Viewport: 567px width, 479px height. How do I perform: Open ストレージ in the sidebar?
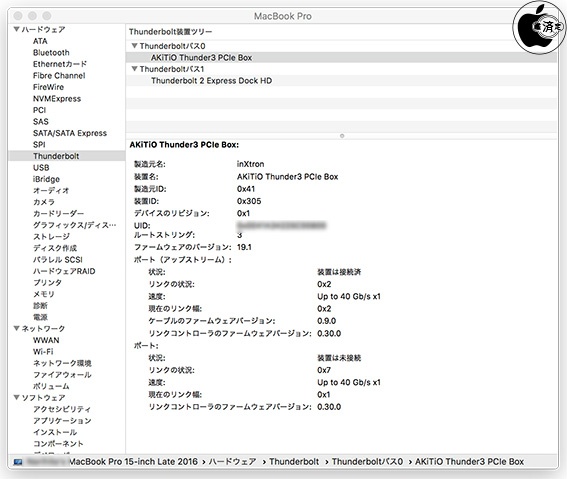click(51, 236)
